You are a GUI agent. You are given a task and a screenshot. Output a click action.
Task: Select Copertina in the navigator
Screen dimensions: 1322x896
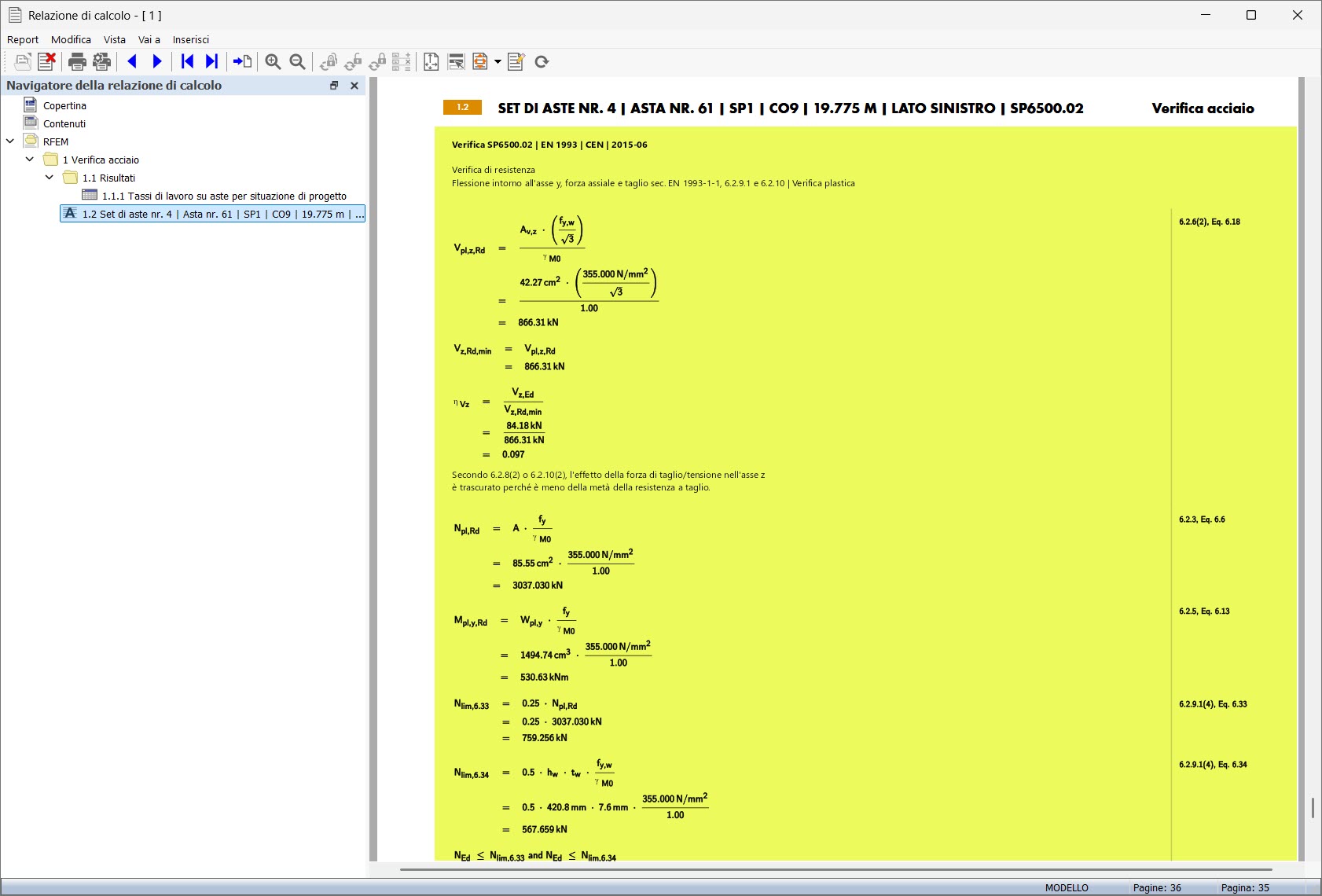point(65,105)
